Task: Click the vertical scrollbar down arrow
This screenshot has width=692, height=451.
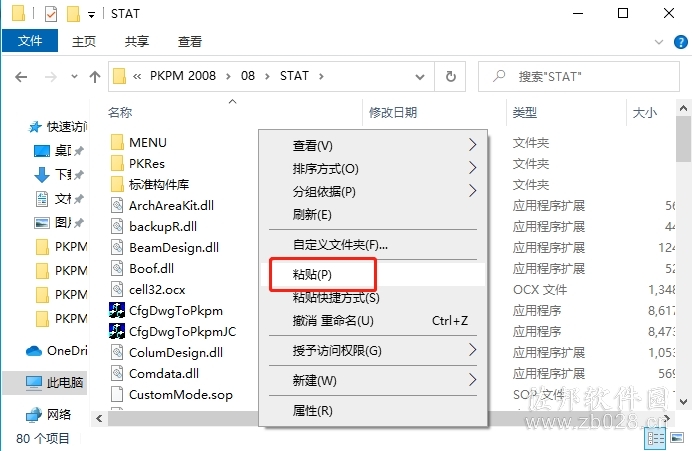Action: 683,402
